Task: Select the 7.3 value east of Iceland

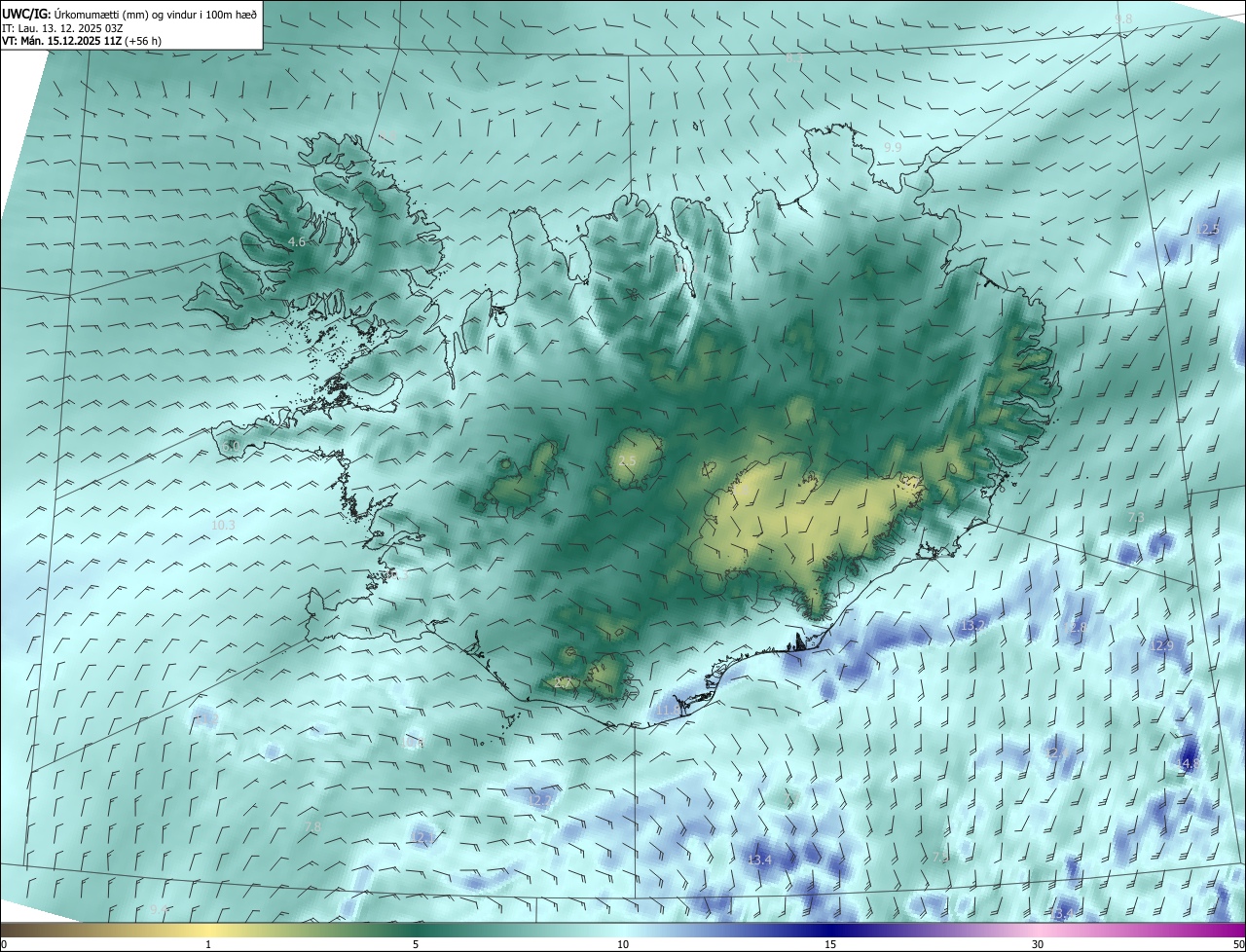Action: (1135, 518)
